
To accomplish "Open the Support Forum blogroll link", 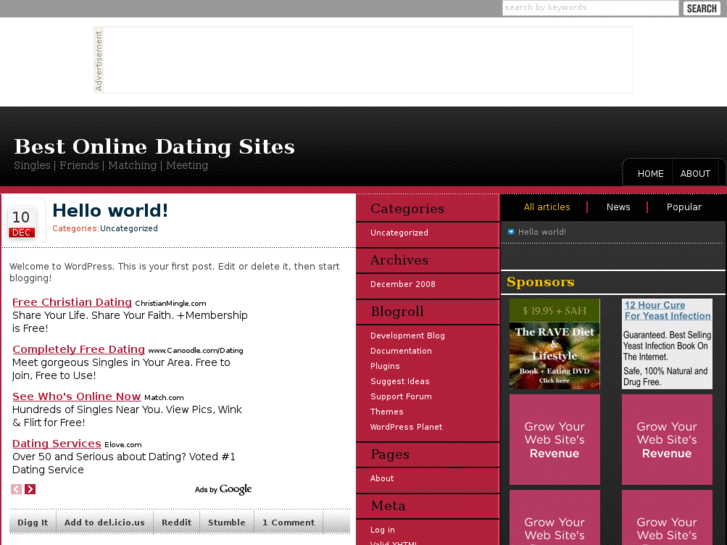I will pos(401,397).
